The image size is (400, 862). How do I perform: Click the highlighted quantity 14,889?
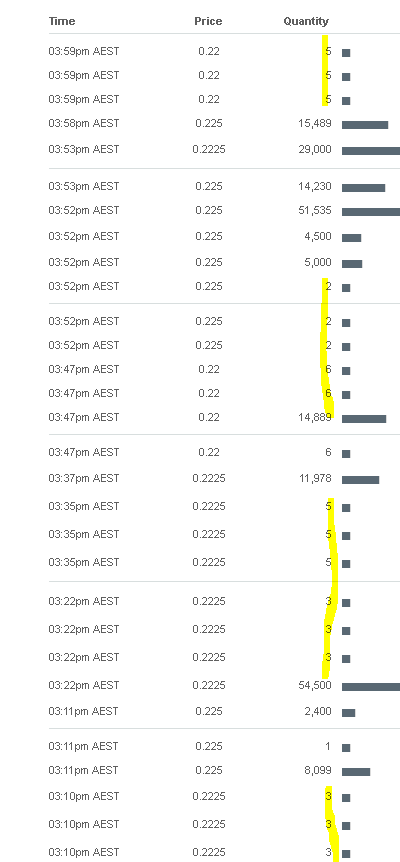315,418
